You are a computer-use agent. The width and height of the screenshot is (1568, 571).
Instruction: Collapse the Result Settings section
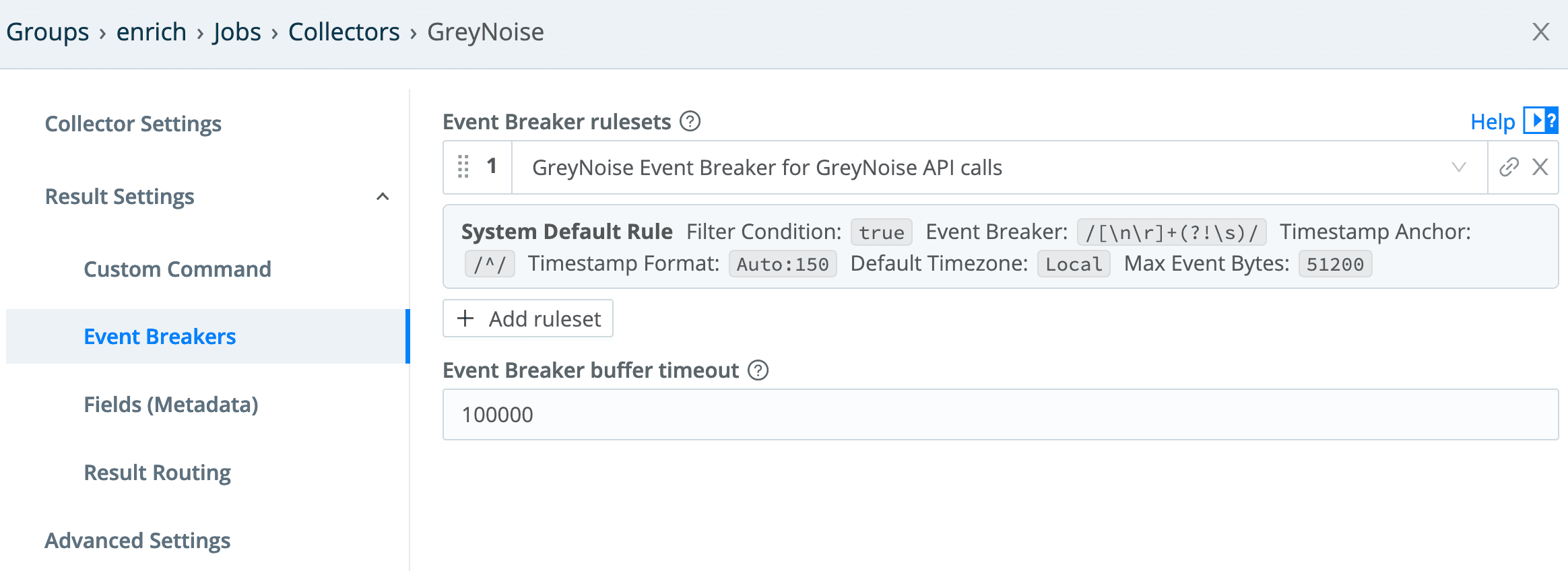tap(383, 197)
